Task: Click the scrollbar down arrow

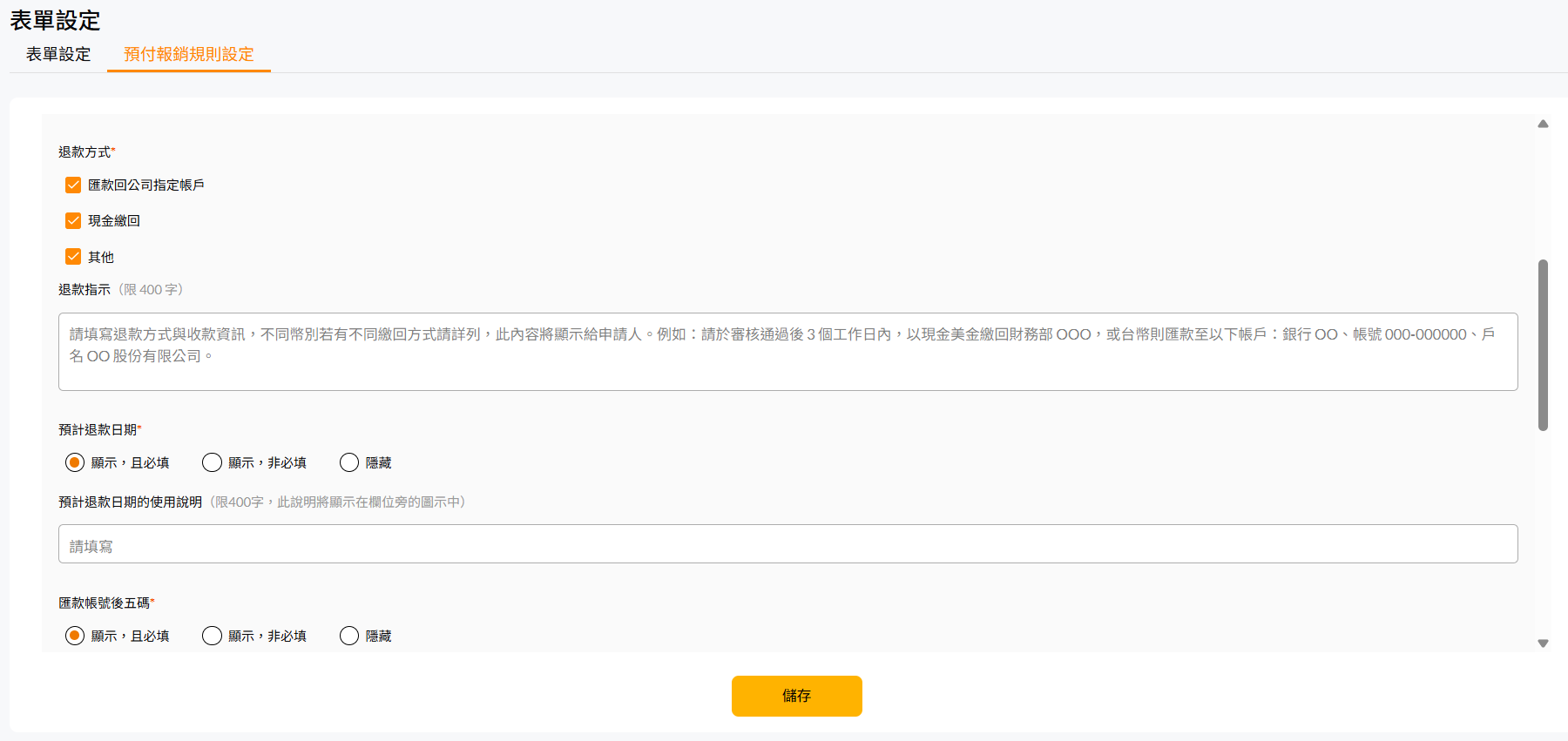Action: [1543, 643]
